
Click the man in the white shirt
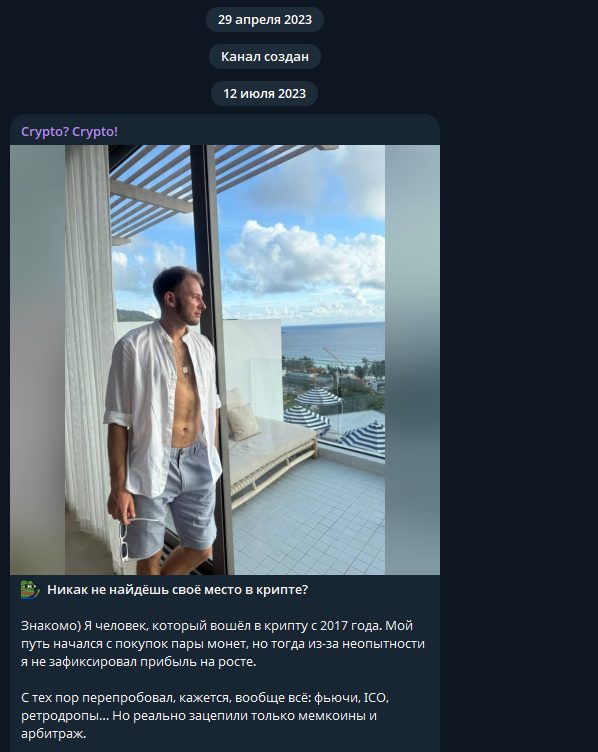pos(163,417)
